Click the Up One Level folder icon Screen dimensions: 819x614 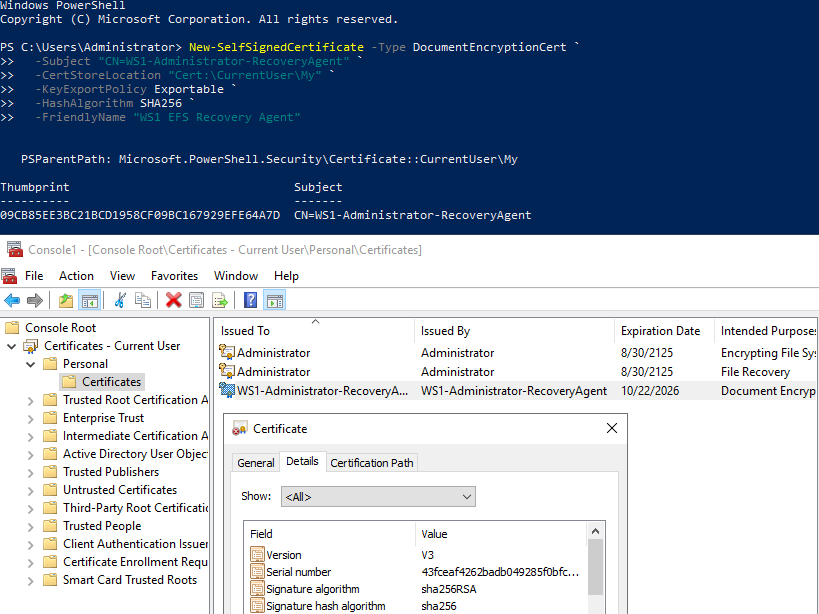pos(66,300)
